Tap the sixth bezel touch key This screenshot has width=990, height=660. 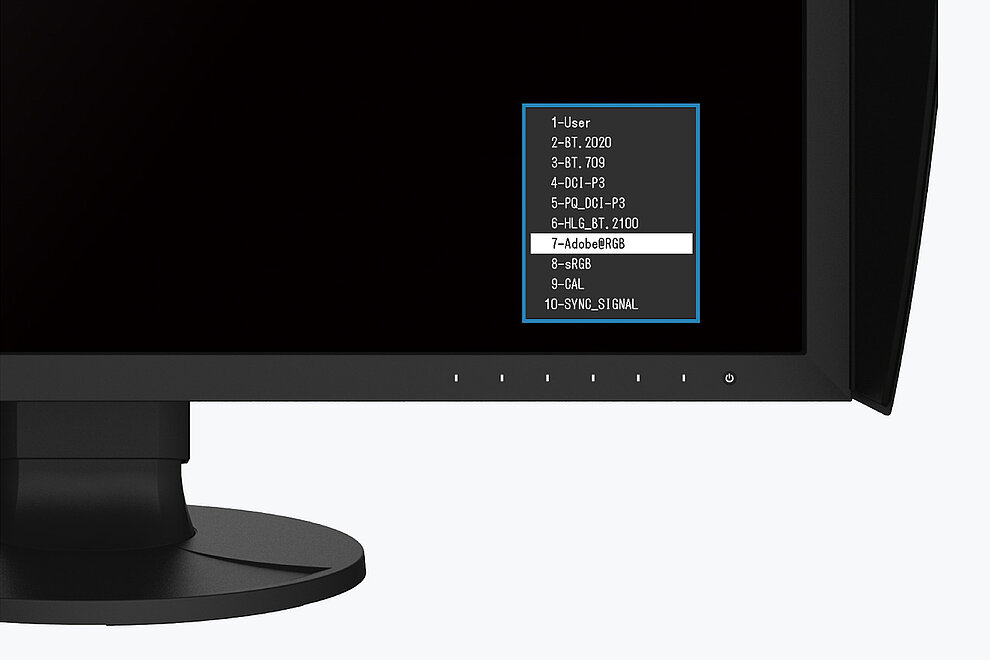click(x=684, y=378)
